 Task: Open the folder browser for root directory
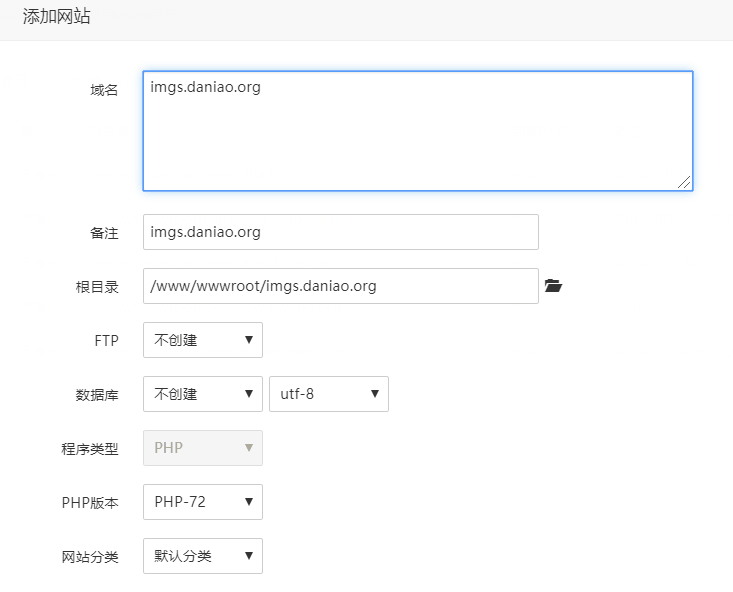553,286
